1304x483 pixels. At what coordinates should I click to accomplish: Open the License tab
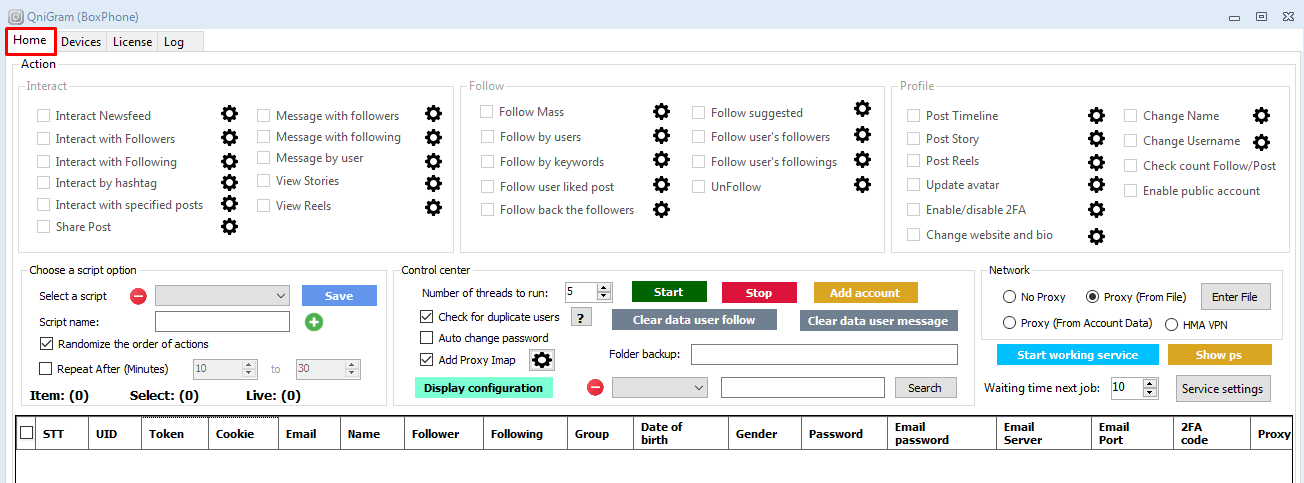[x=132, y=42]
